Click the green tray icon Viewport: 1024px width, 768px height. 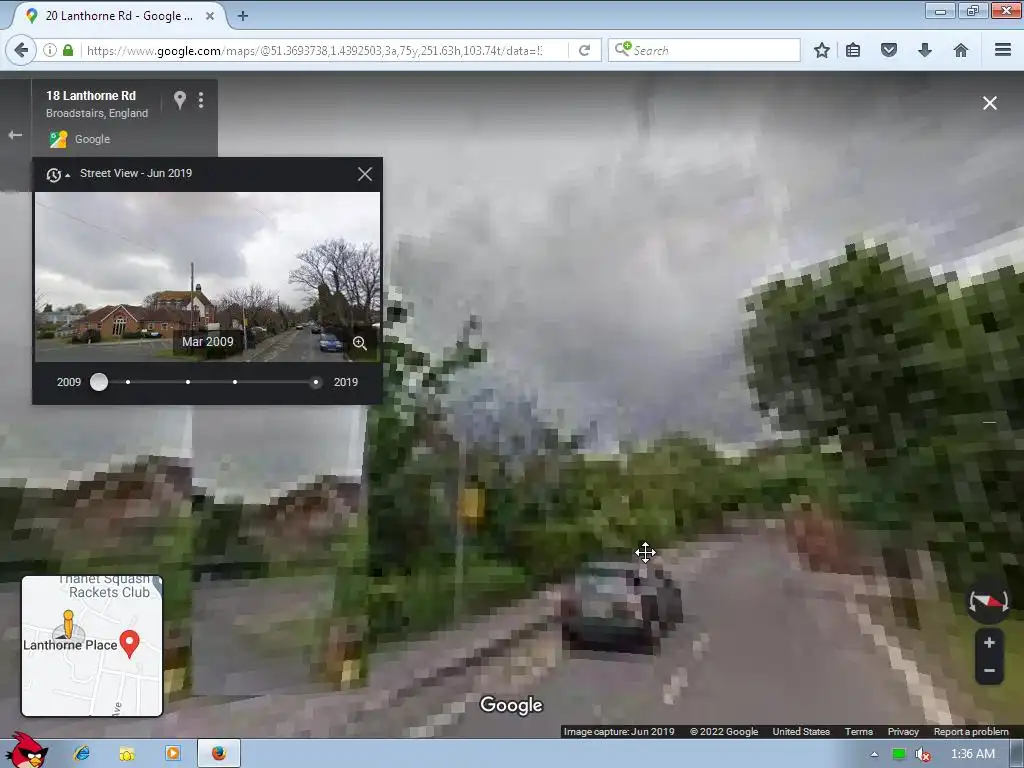pos(899,754)
